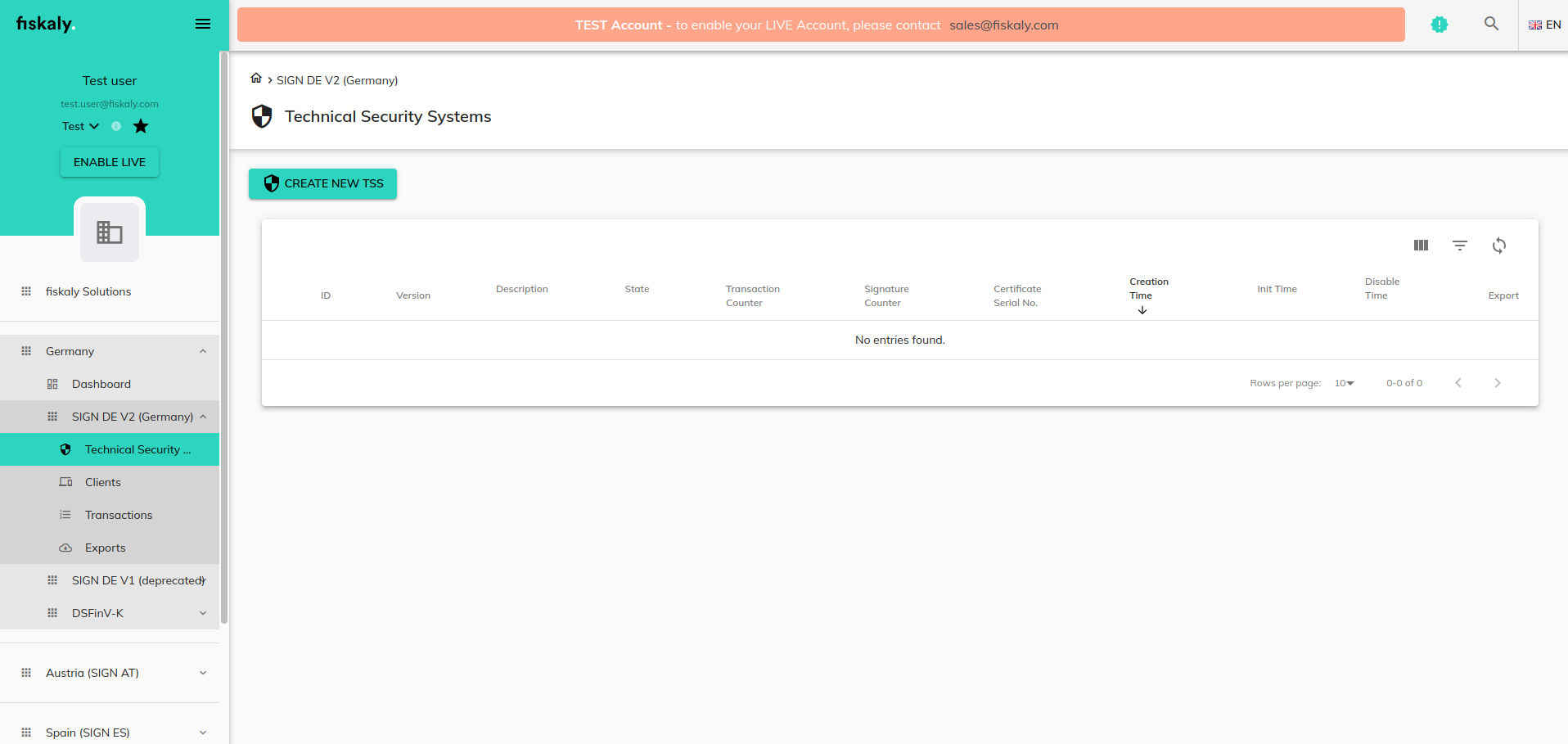The image size is (1568, 744).
Task: Open the notification badge icon
Action: pyautogui.click(x=1440, y=25)
